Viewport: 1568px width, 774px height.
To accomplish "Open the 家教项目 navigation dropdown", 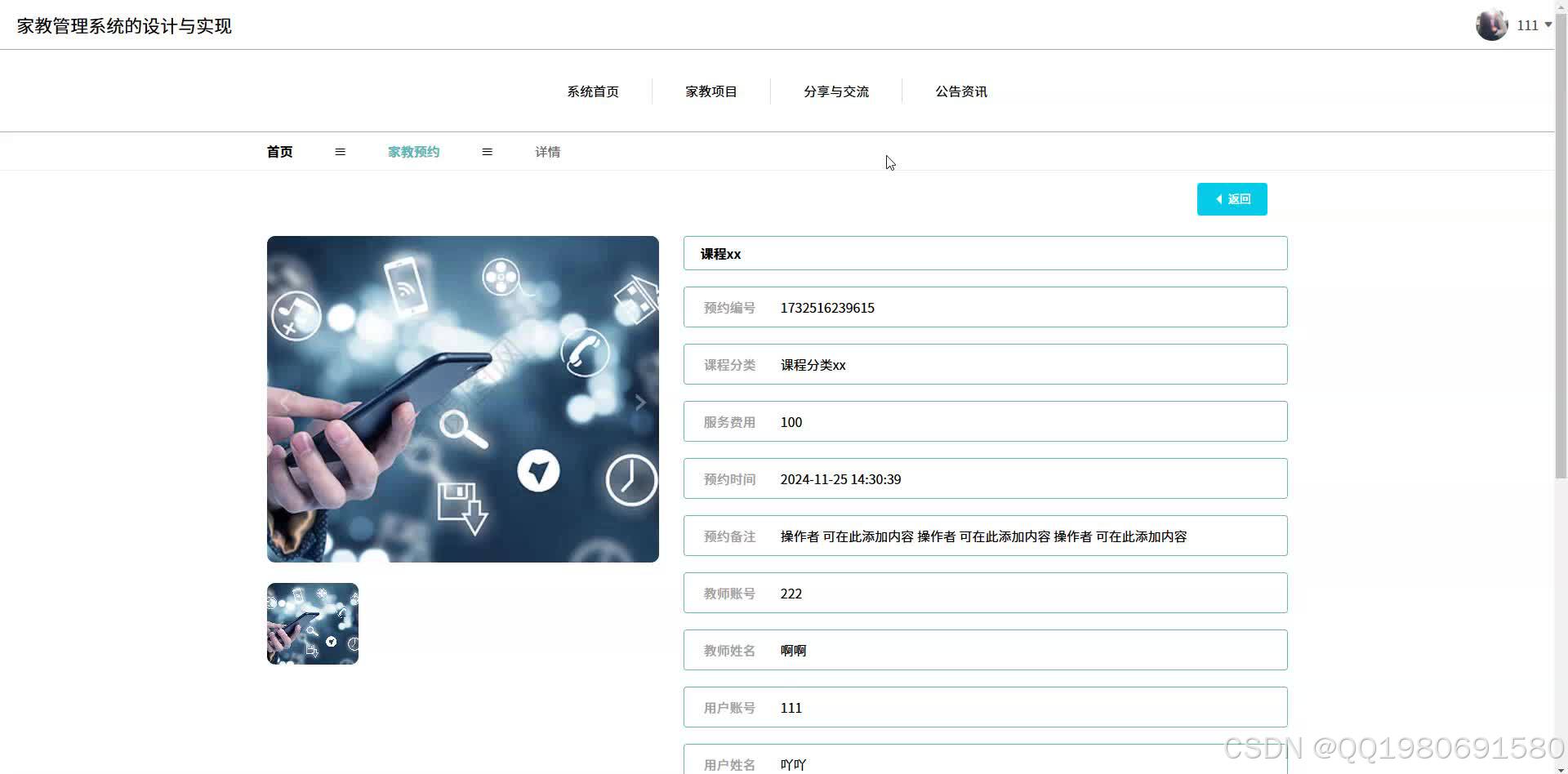I will coord(710,91).
